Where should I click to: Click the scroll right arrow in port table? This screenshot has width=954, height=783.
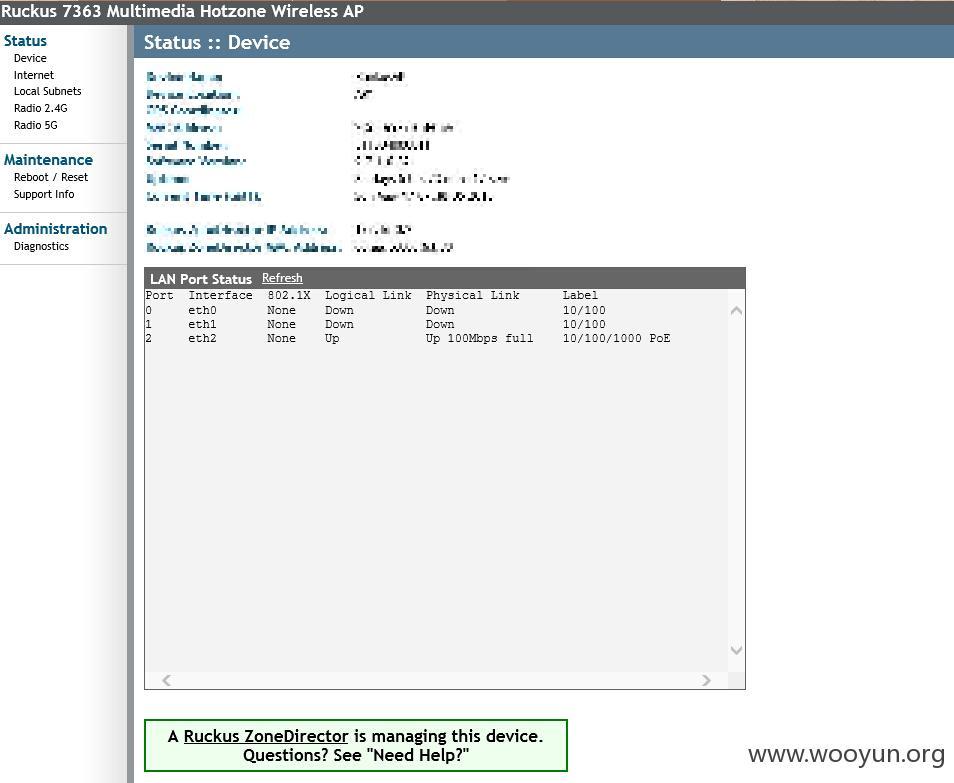pos(706,680)
